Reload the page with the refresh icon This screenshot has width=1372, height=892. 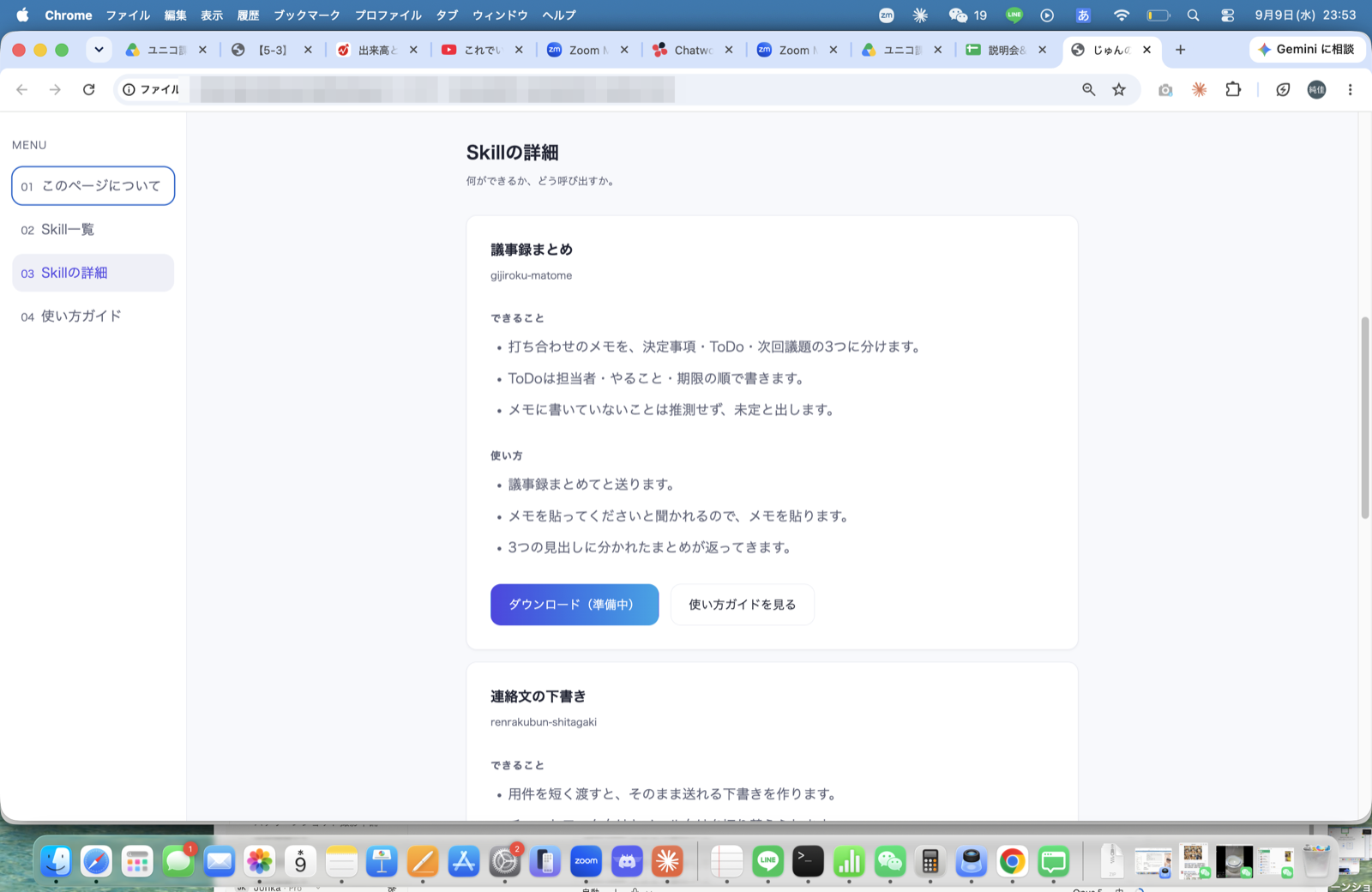[88, 89]
